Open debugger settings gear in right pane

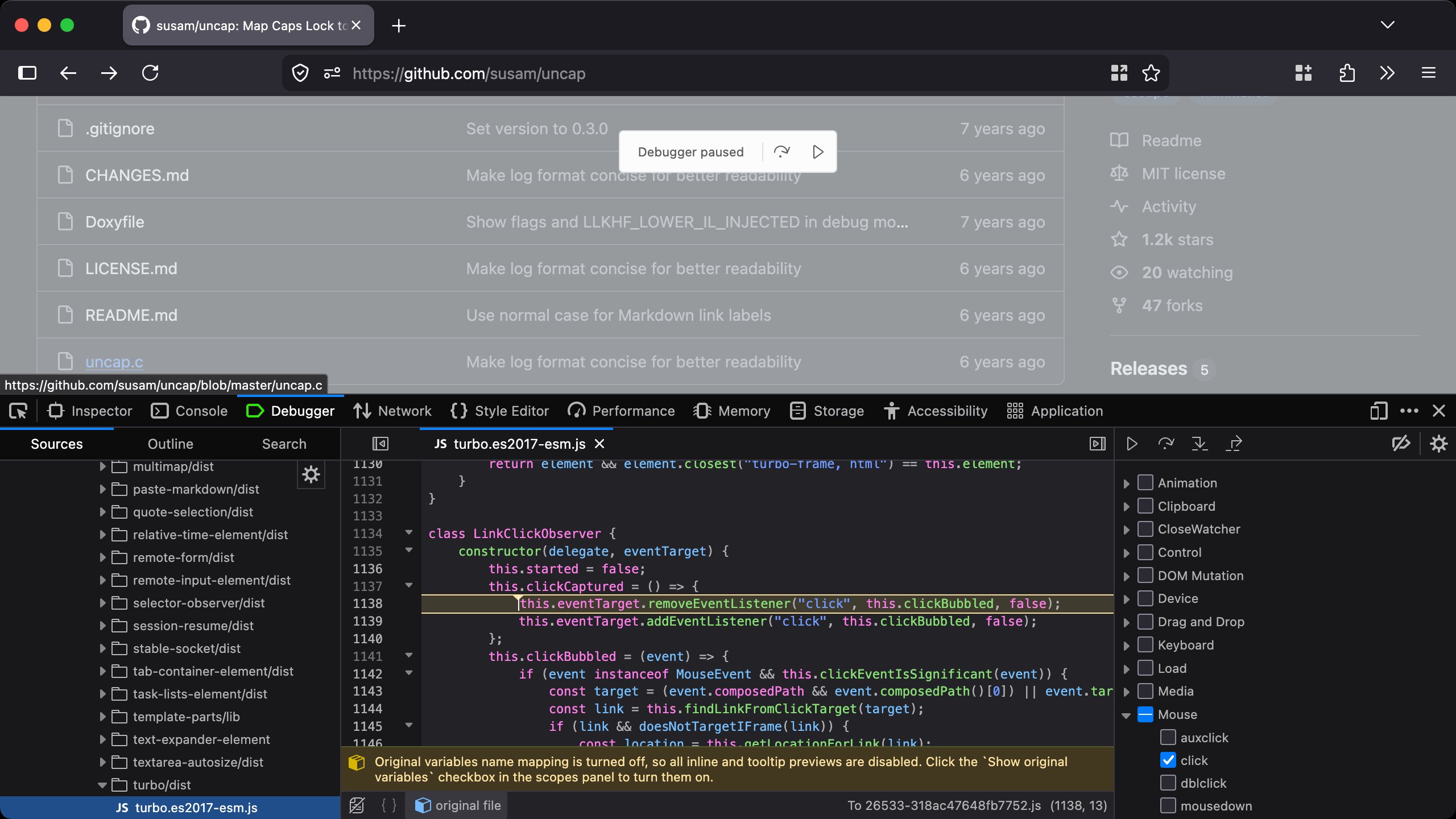[x=1438, y=444]
